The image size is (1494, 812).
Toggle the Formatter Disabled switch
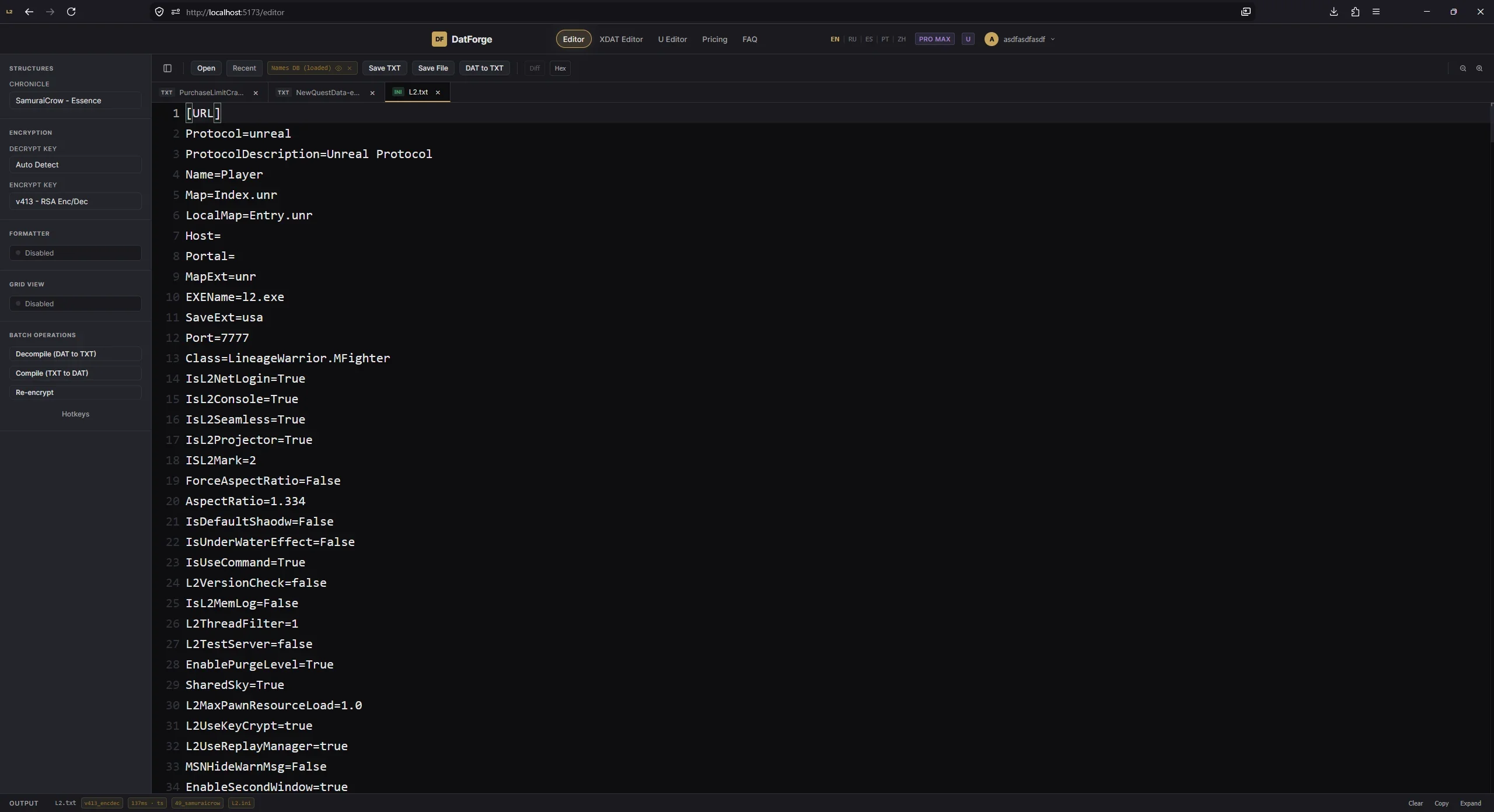pyautogui.click(x=75, y=253)
